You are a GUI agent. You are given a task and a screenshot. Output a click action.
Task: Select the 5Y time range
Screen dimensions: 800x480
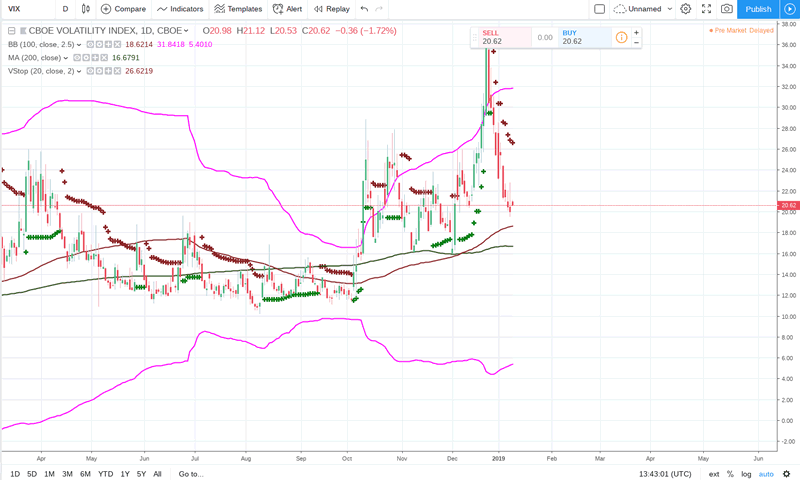point(141,474)
